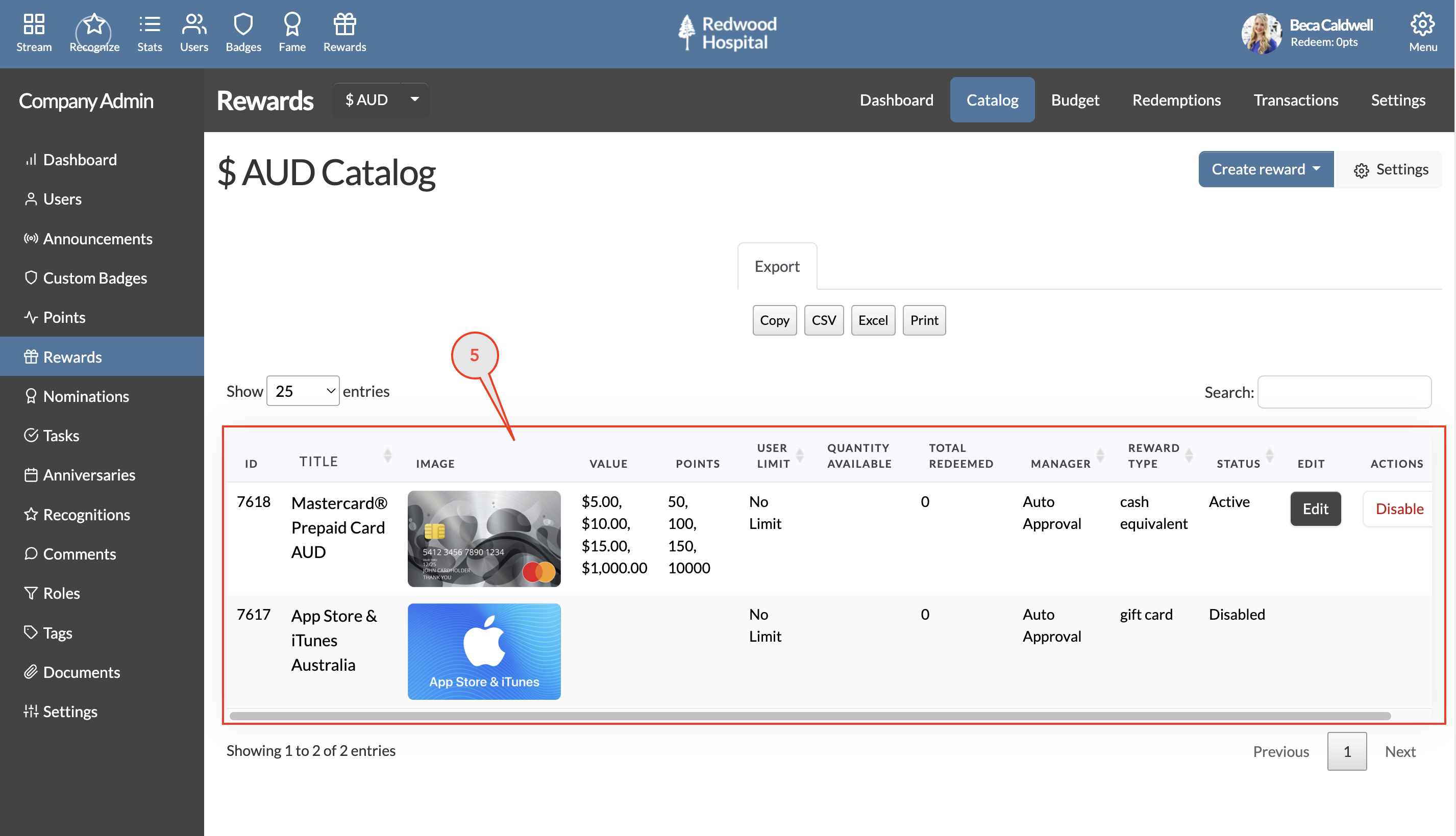Image resolution: width=1456 pixels, height=836 pixels.
Task: Select page 1 in pagination
Action: click(1346, 752)
